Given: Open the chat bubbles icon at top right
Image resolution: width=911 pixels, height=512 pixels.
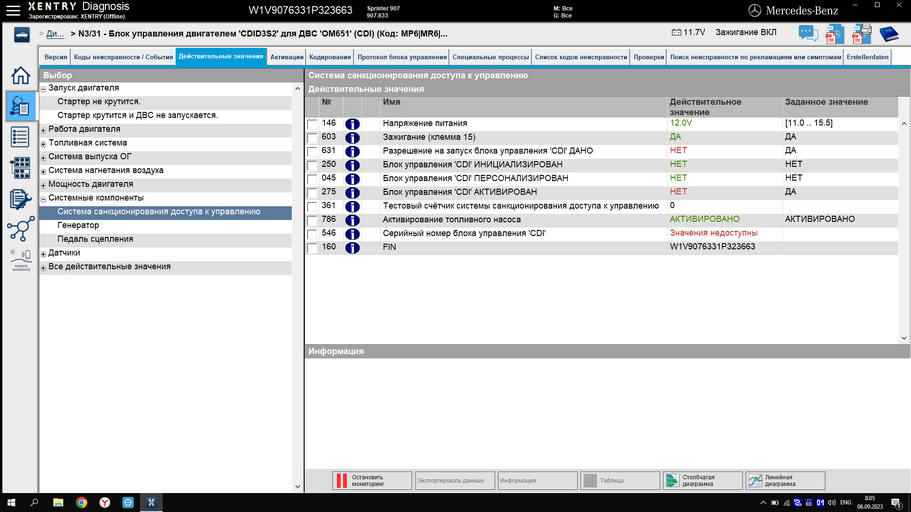Looking at the screenshot, I should pyautogui.click(x=808, y=33).
